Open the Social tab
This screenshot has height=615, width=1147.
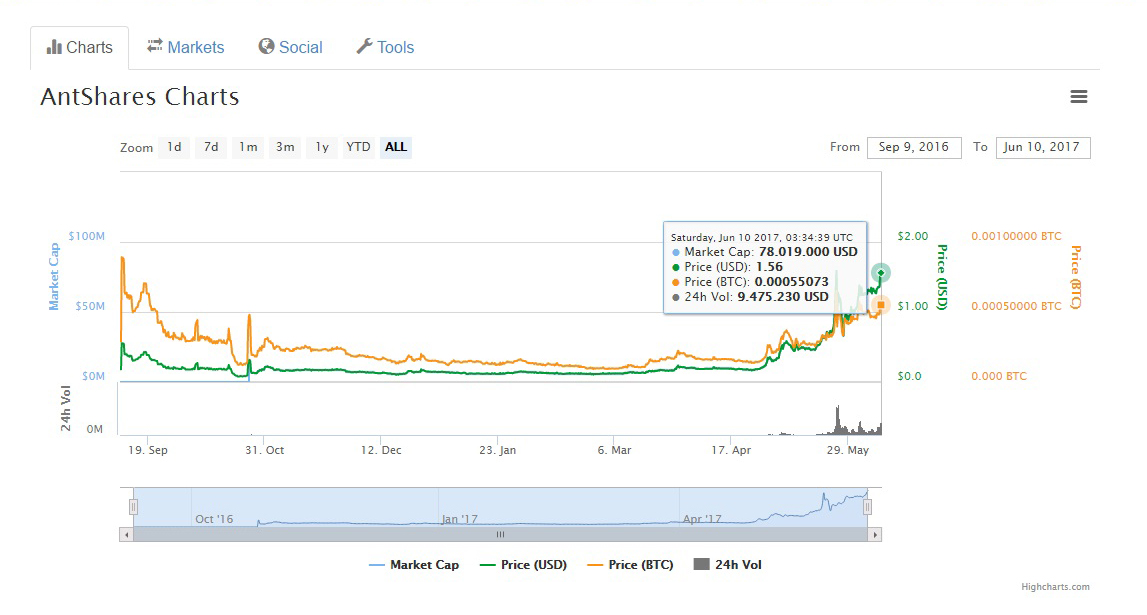pyautogui.click(x=290, y=48)
